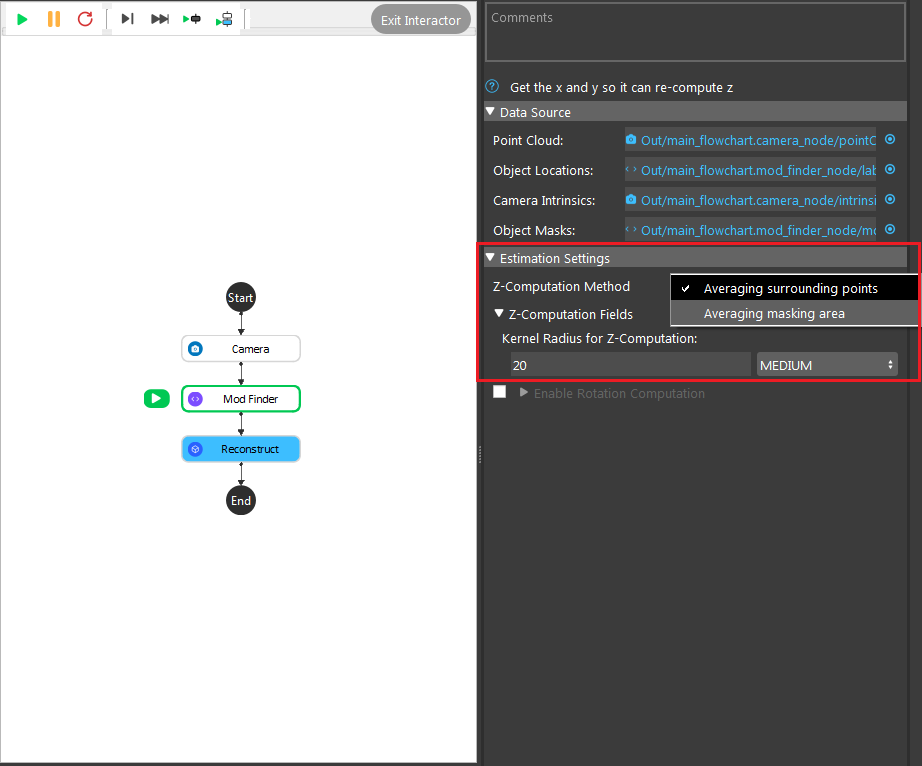Click the camera icon in Camera Intrinsics field
This screenshot has width=922, height=766.
pyautogui.click(x=631, y=200)
